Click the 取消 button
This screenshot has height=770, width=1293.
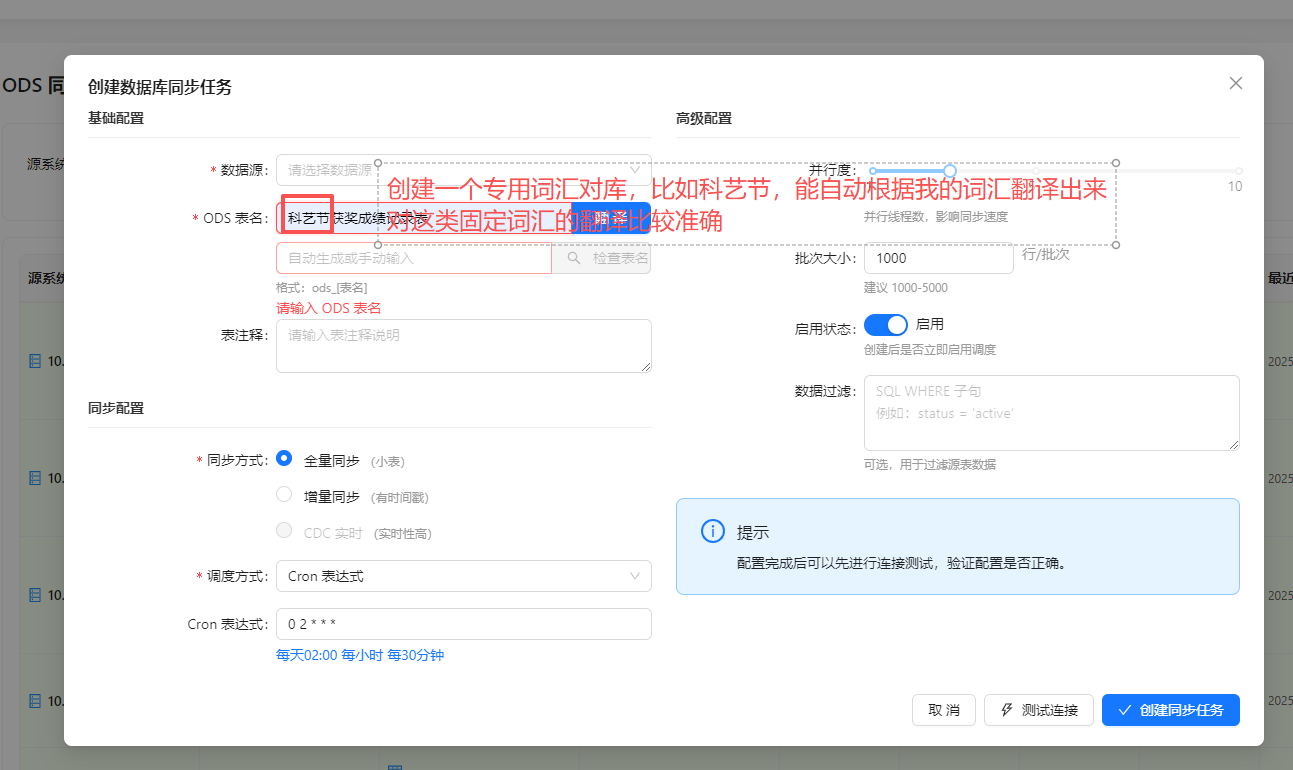click(943, 710)
